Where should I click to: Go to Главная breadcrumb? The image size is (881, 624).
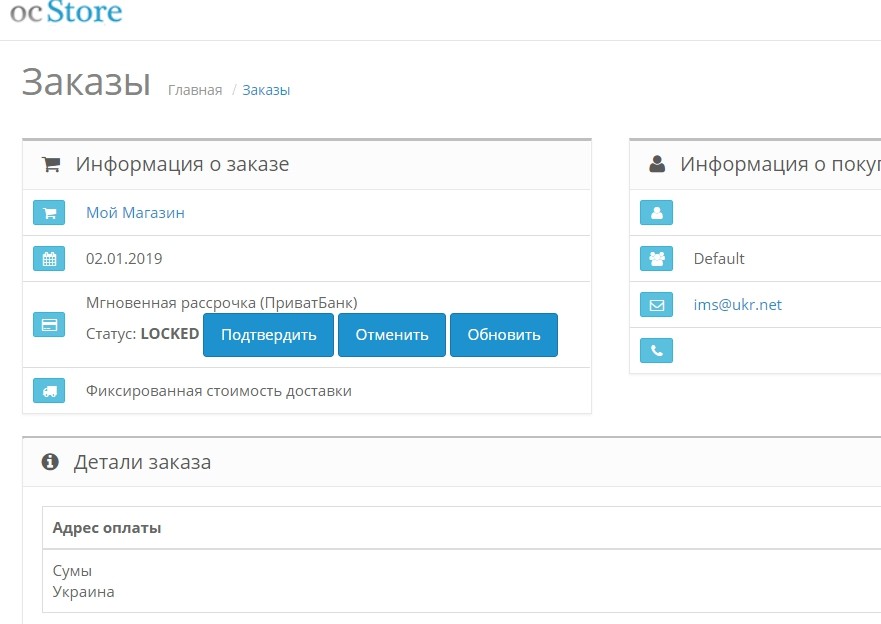pos(195,90)
